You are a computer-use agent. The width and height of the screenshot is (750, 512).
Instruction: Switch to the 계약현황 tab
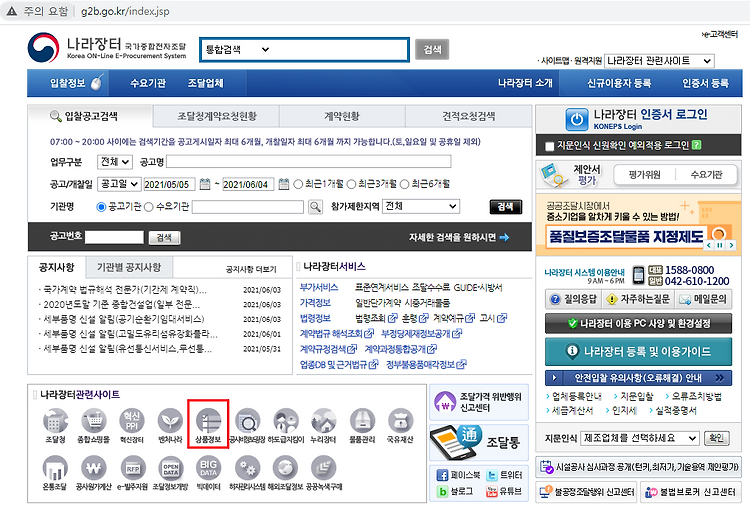pos(342,116)
